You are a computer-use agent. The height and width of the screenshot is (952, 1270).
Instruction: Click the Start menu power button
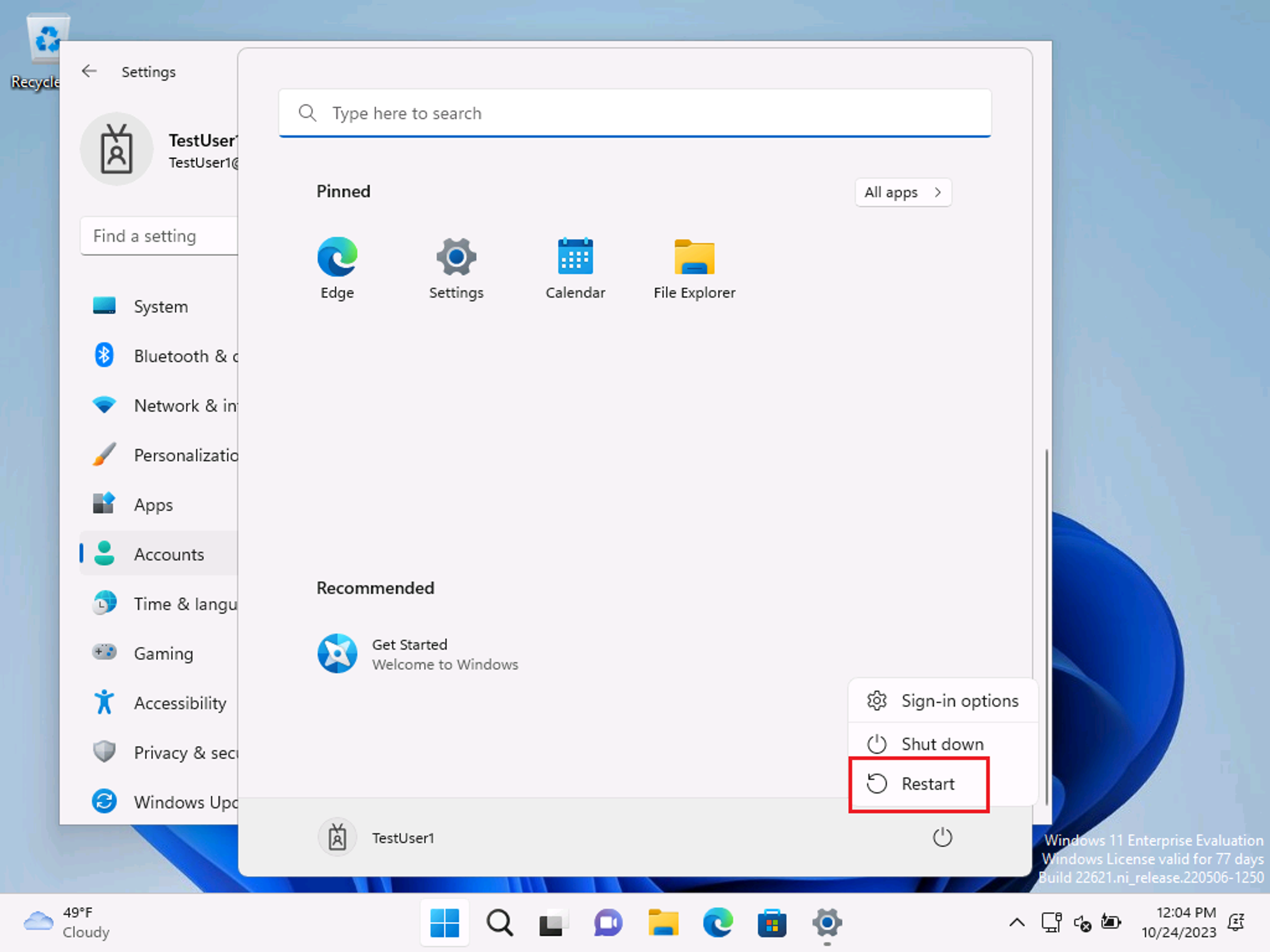tap(942, 838)
